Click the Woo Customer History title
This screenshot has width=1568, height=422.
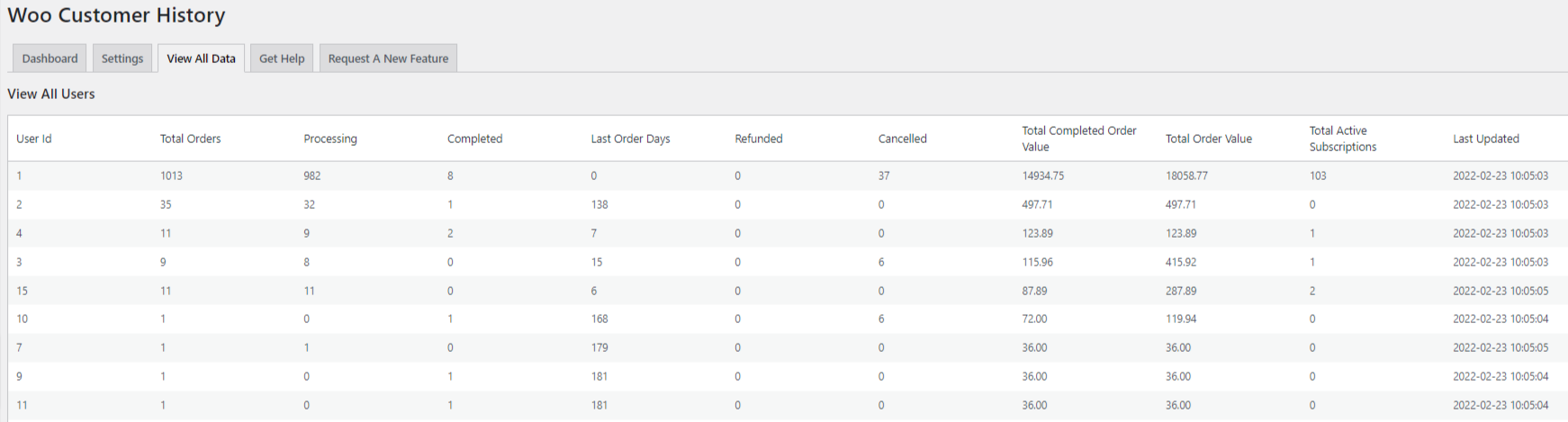(116, 15)
